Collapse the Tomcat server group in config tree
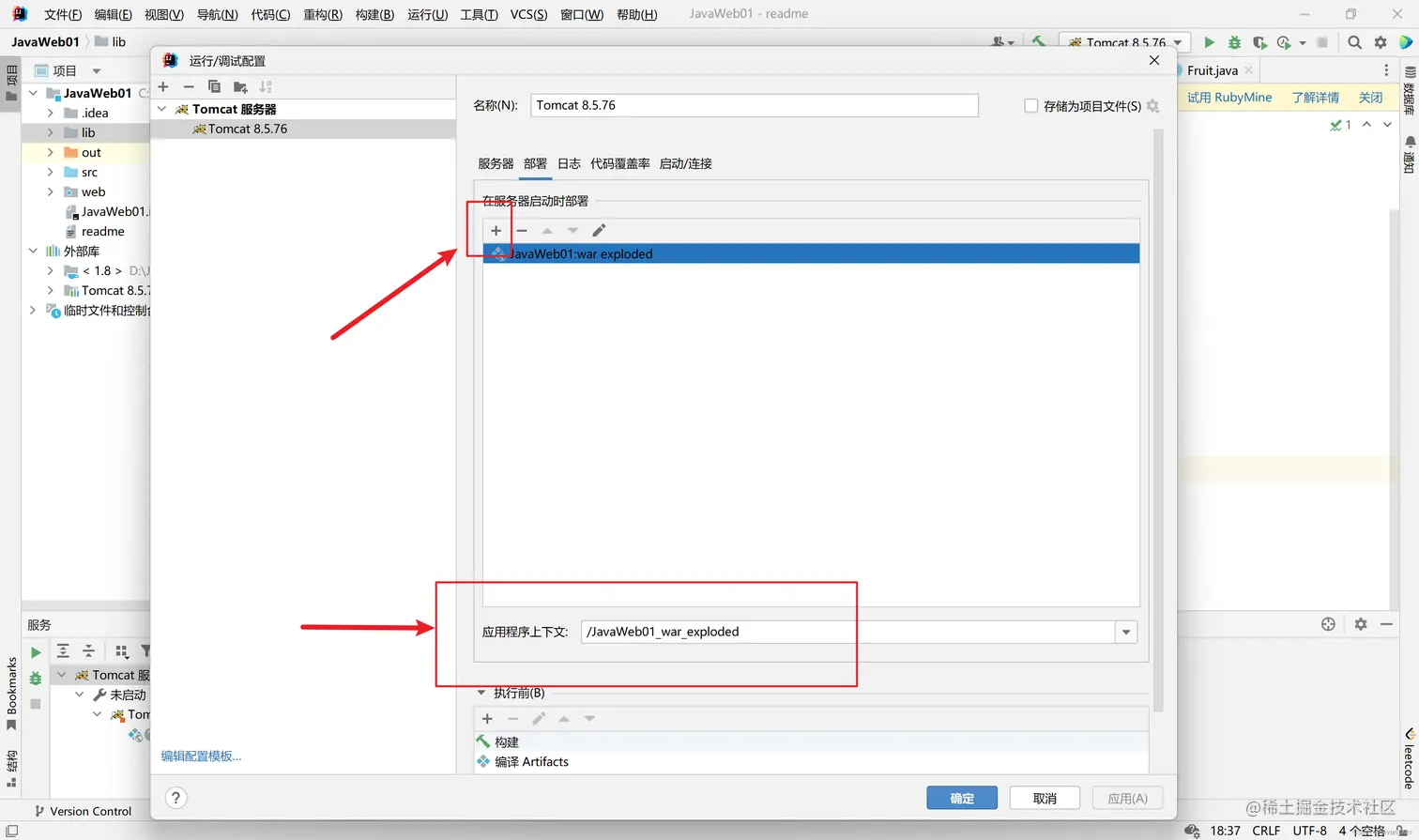Screen dimensions: 1419x840 click(x=162, y=109)
